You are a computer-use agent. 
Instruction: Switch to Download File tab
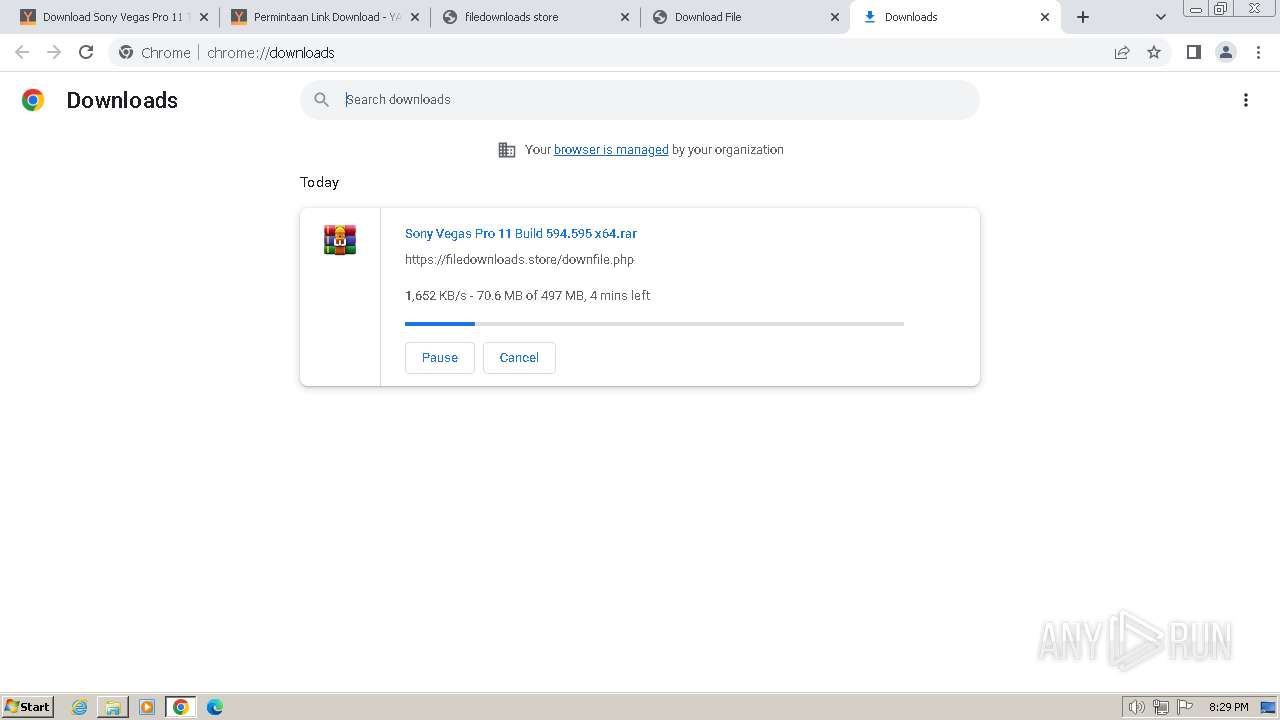tap(745, 17)
